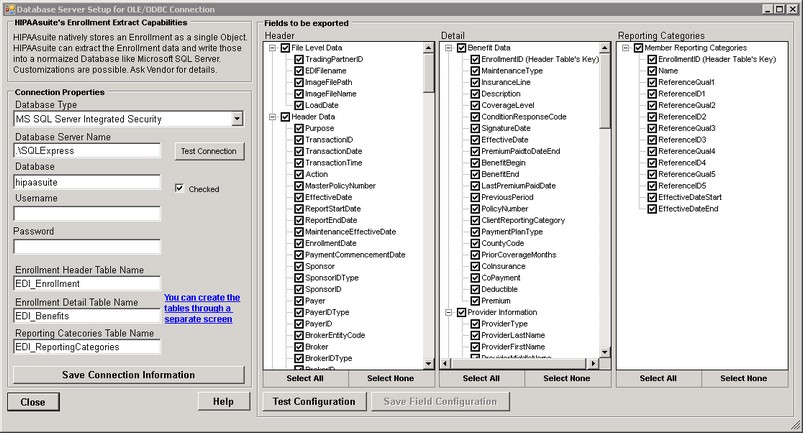Uncheck the Benefit Data group checkbox
Image resolution: width=803 pixels, height=433 pixels.
pos(461,48)
